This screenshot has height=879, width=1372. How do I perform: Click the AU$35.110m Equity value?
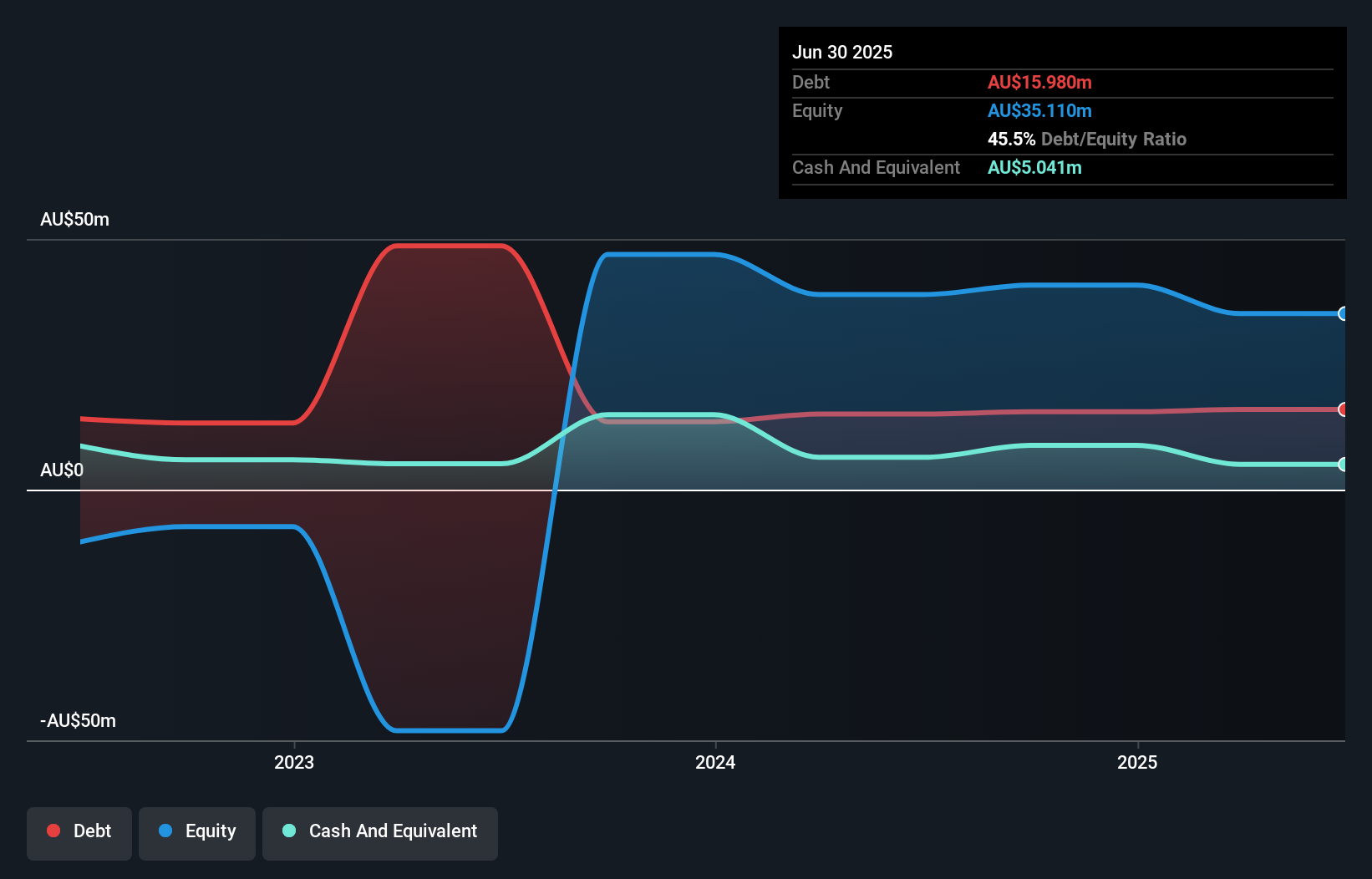coord(1039,110)
